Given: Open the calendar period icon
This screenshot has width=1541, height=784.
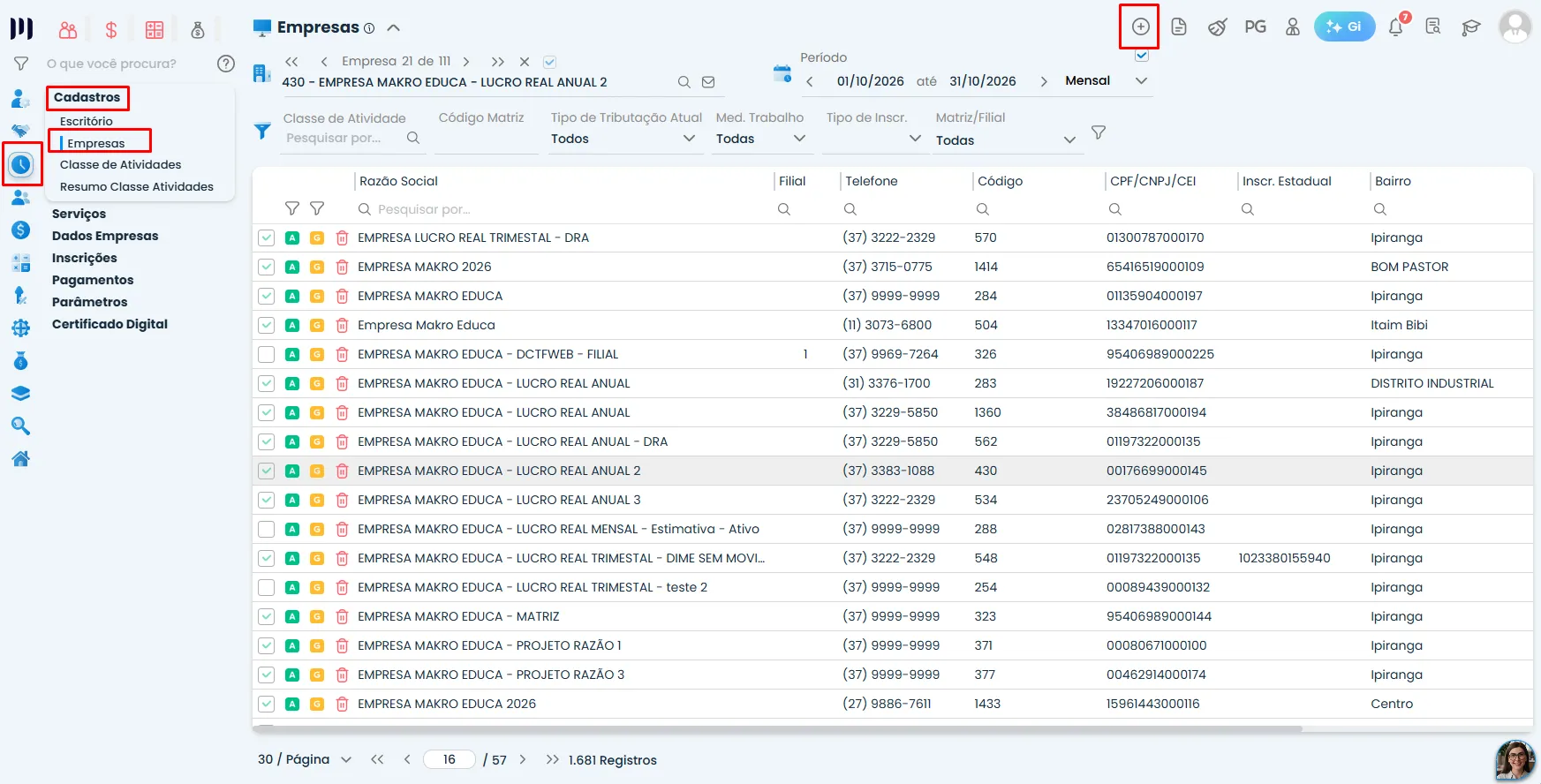Looking at the screenshot, I should [782, 73].
